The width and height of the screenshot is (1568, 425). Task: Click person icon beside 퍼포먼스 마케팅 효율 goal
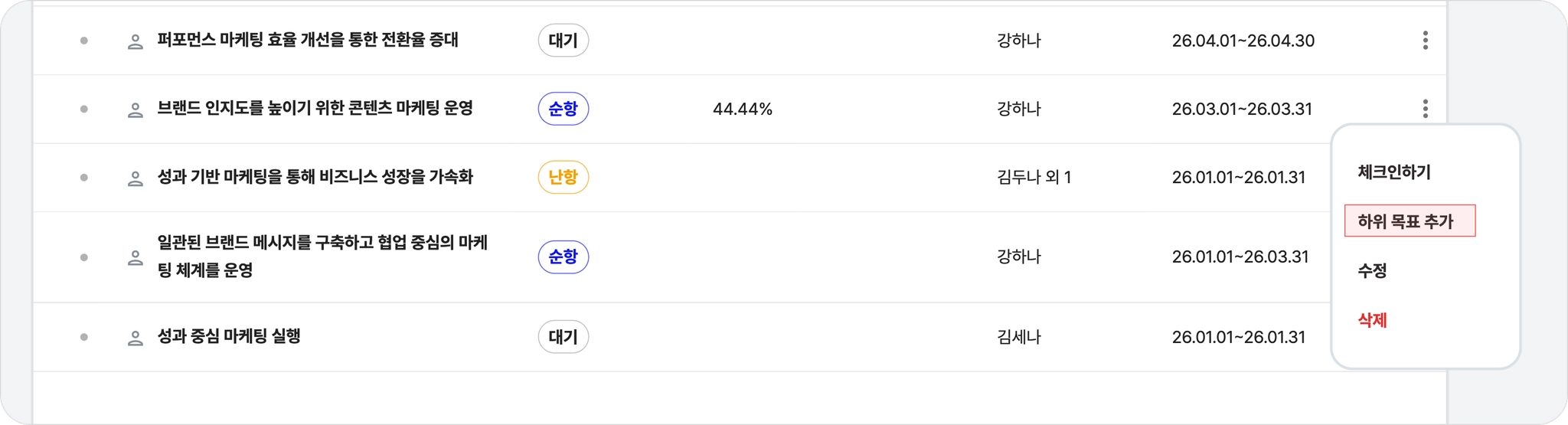click(x=135, y=41)
